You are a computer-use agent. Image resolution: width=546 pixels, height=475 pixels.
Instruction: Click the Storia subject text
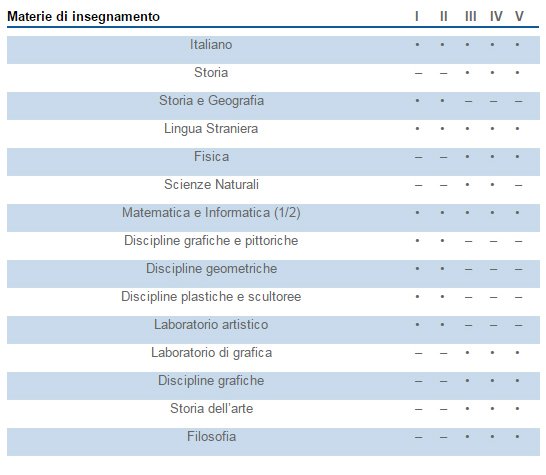[211, 72]
